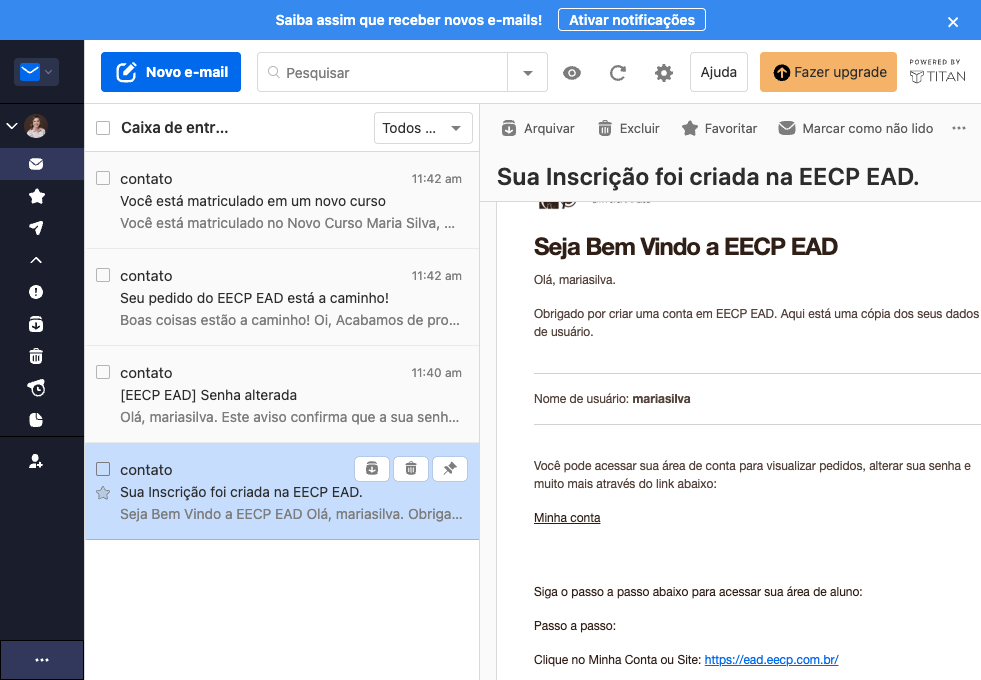
Task: Open the drafts page icon in sidebar
Action: click(36, 420)
